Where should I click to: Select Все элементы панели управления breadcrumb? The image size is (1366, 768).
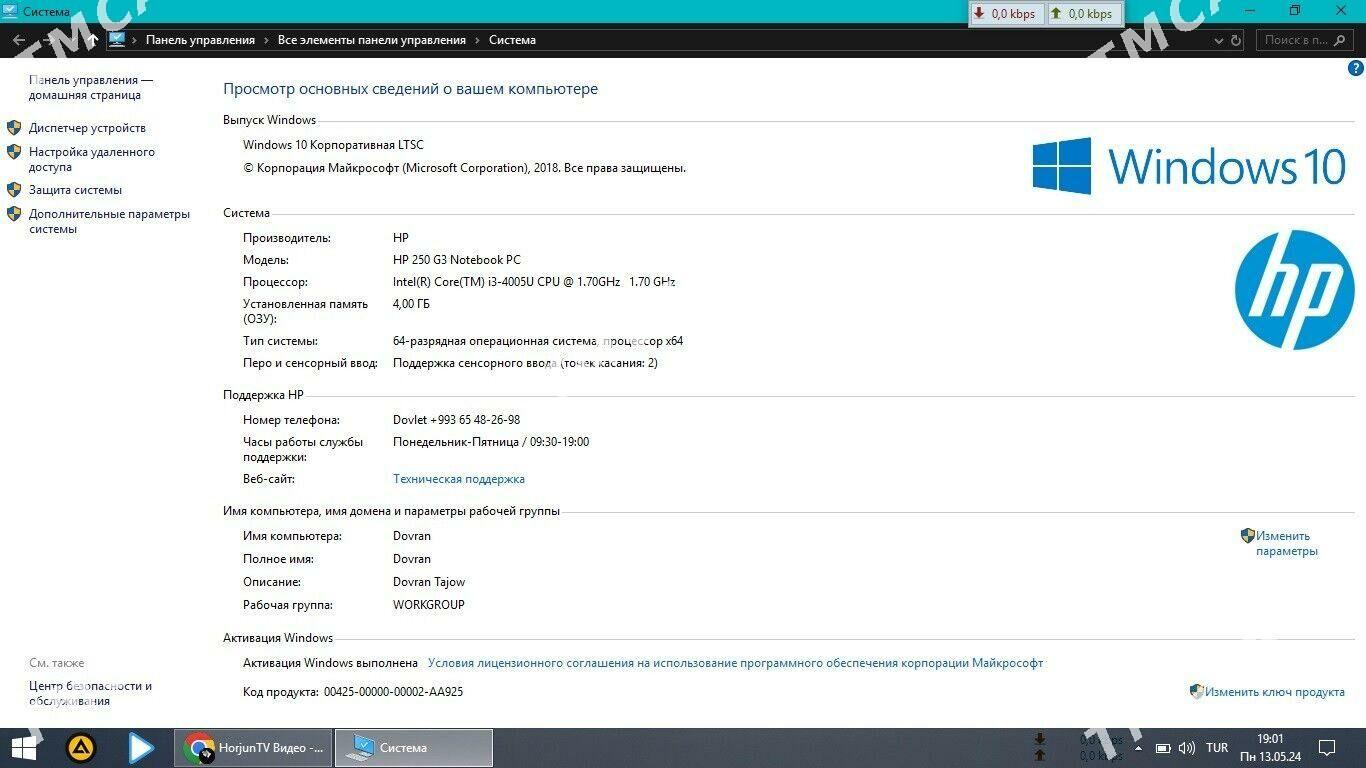(372, 40)
